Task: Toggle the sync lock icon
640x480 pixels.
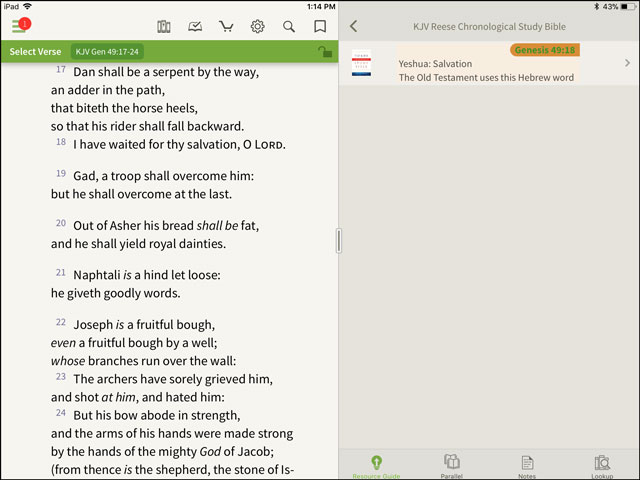Action: point(325,52)
